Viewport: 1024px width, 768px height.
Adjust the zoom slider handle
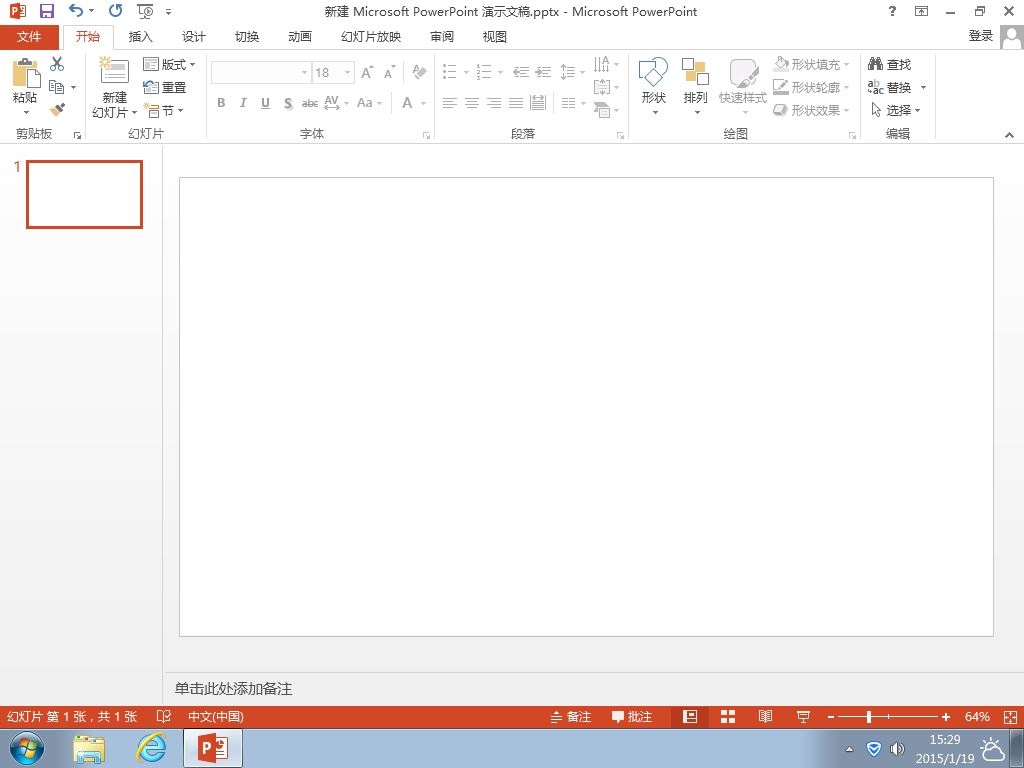[869, 717]
